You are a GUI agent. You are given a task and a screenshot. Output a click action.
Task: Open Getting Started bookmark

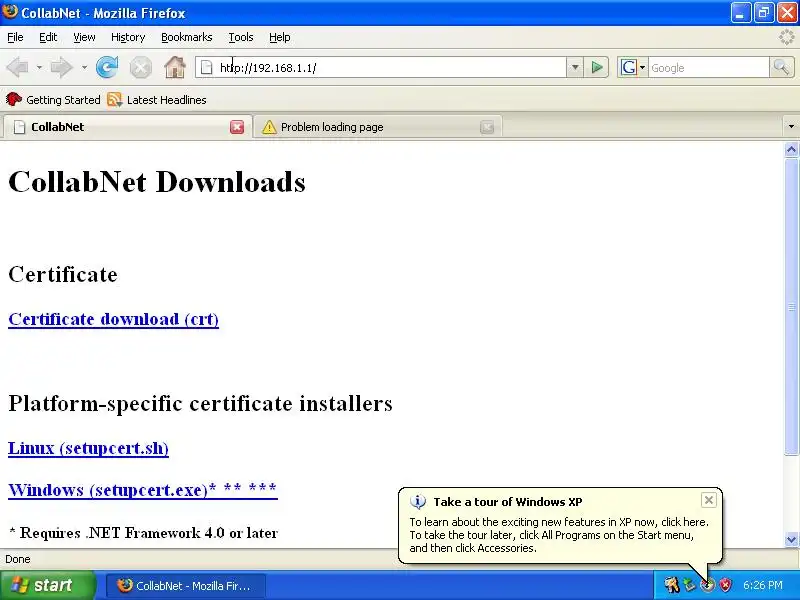(53, 100)
